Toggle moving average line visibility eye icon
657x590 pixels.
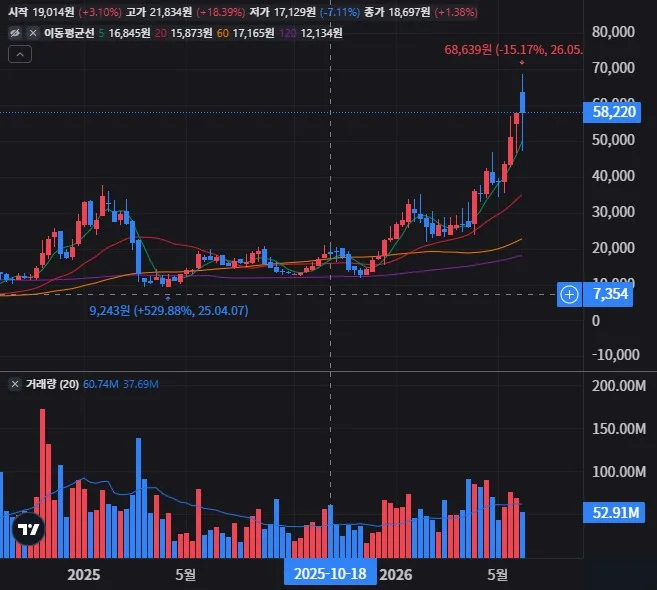click(15, 33)
